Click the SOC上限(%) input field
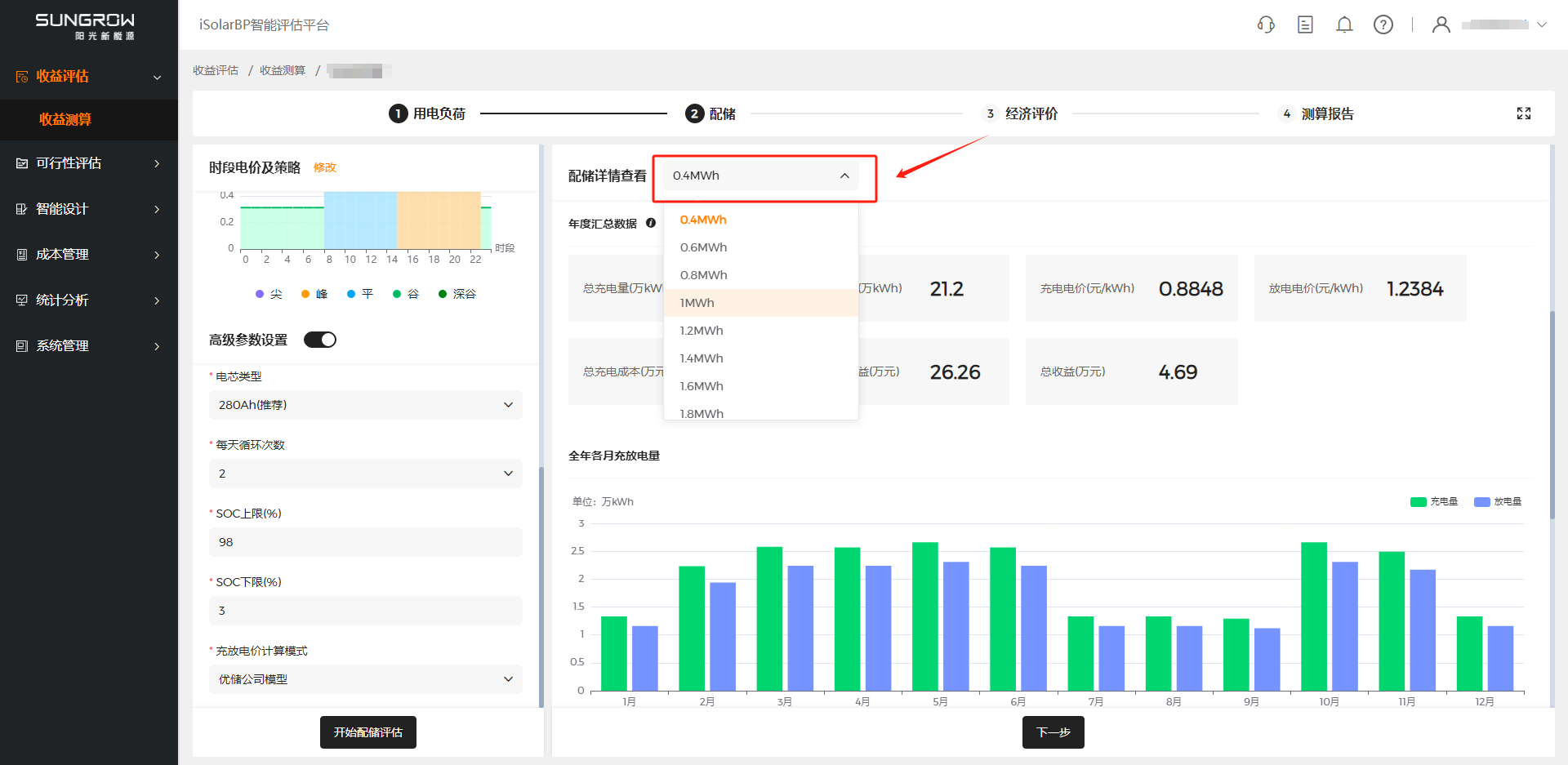1568x765 pixels. click(365, 542)
